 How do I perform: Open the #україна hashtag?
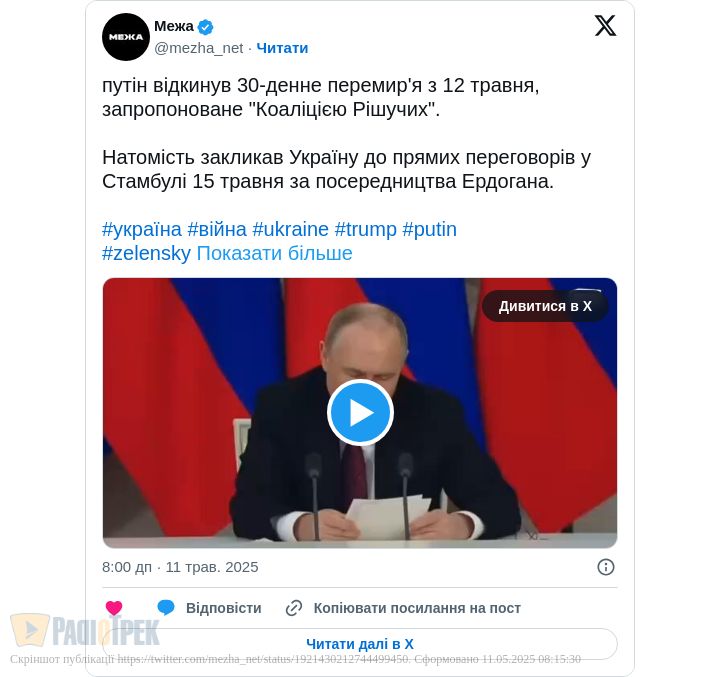coord(142,229)
